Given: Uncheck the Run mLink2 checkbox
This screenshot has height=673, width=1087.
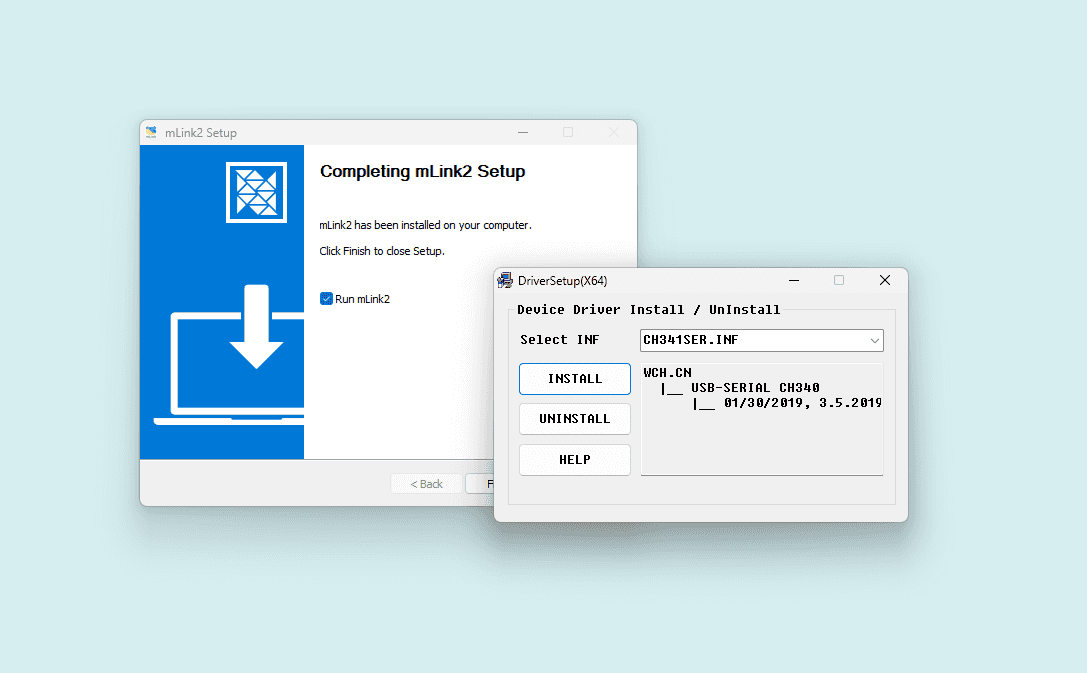Looking at the screenshot, I should pyautogui.click(x=326, y=299).
